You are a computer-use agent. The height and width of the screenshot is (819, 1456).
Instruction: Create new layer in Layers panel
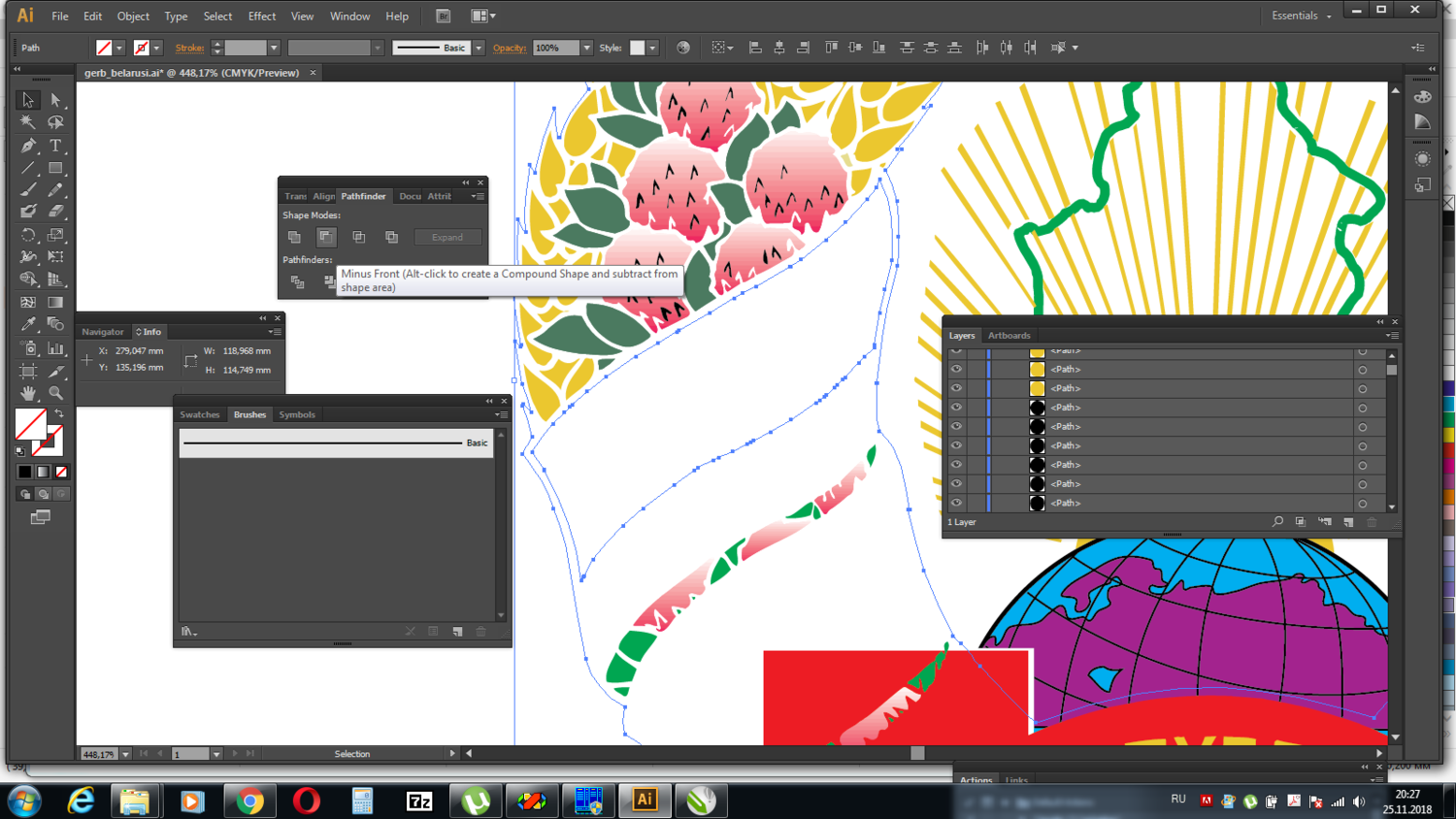[1348, 522]
